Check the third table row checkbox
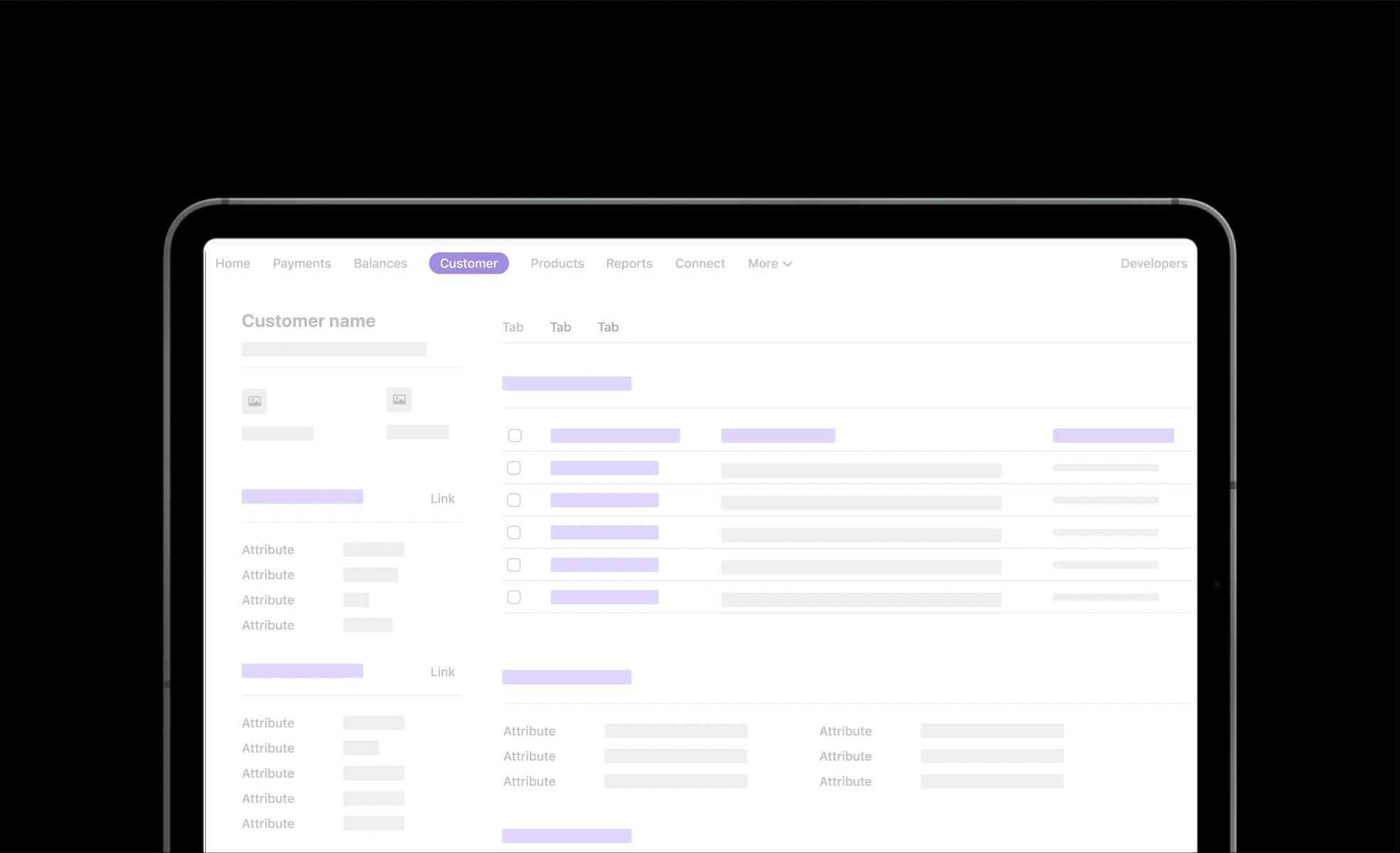 [x=514, y=532]
